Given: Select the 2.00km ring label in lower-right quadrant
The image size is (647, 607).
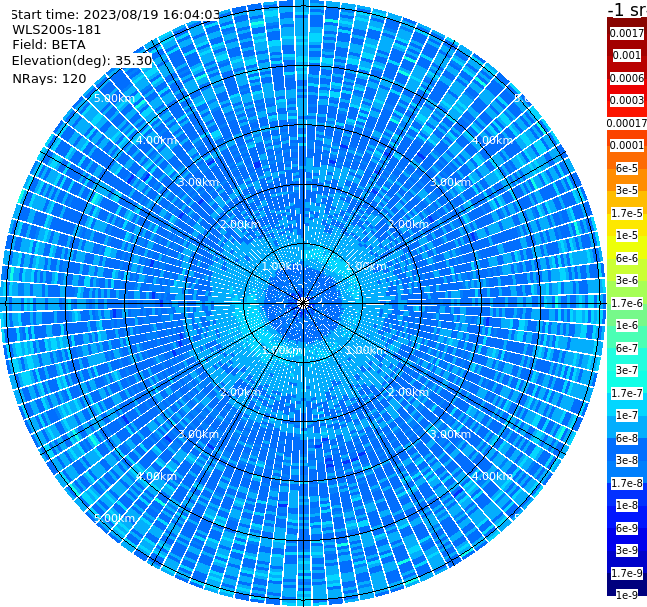Looking at the screenshot, I should (408, 392).
